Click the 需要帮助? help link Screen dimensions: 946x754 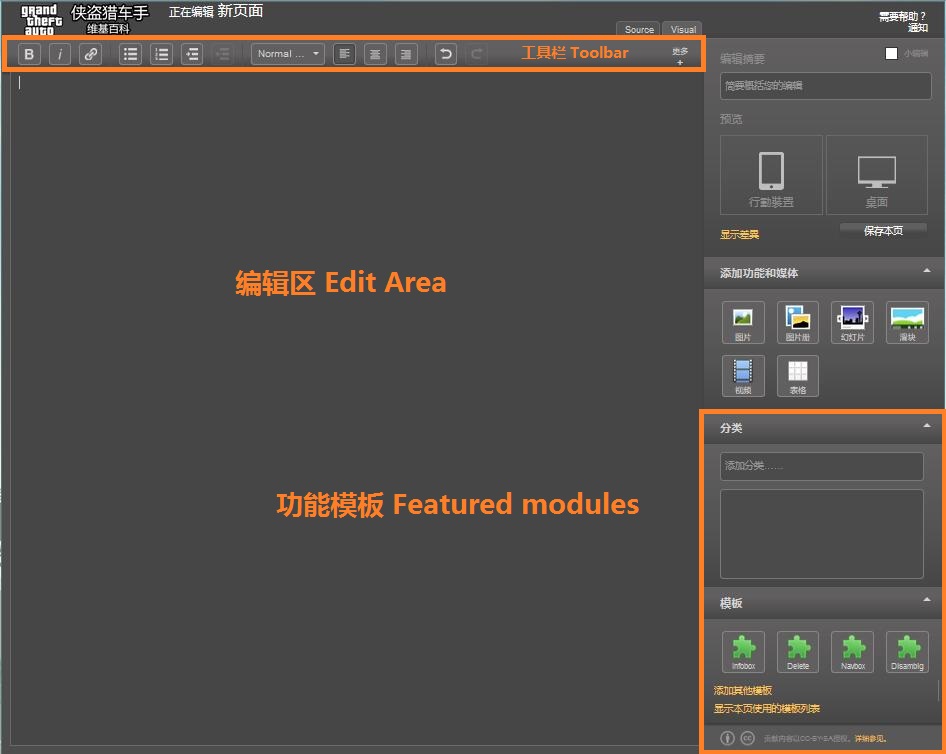click(902, 16)
